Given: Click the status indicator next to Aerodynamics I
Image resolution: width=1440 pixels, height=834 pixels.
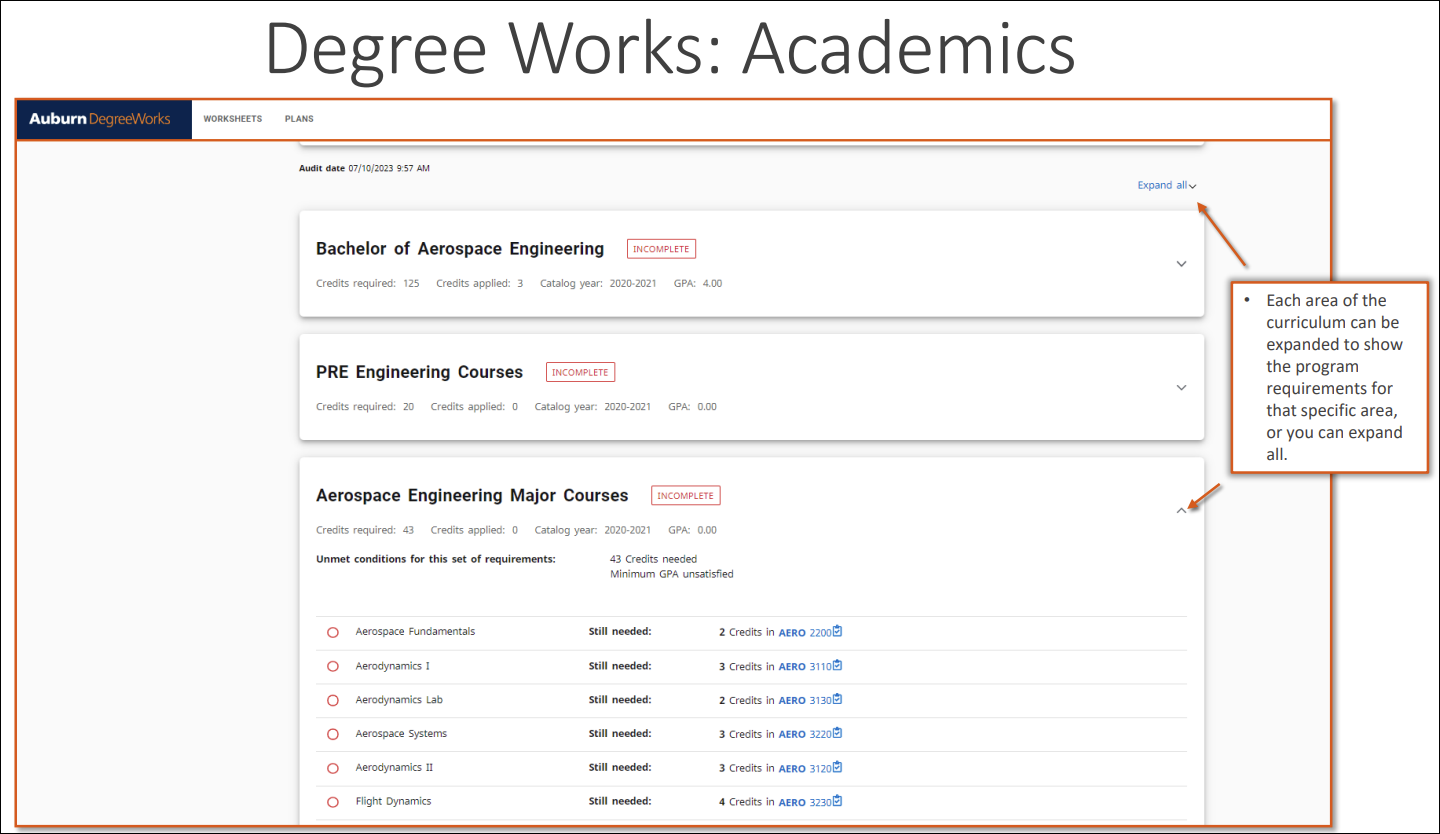Looking at the screenshot, I should (332, 666).
